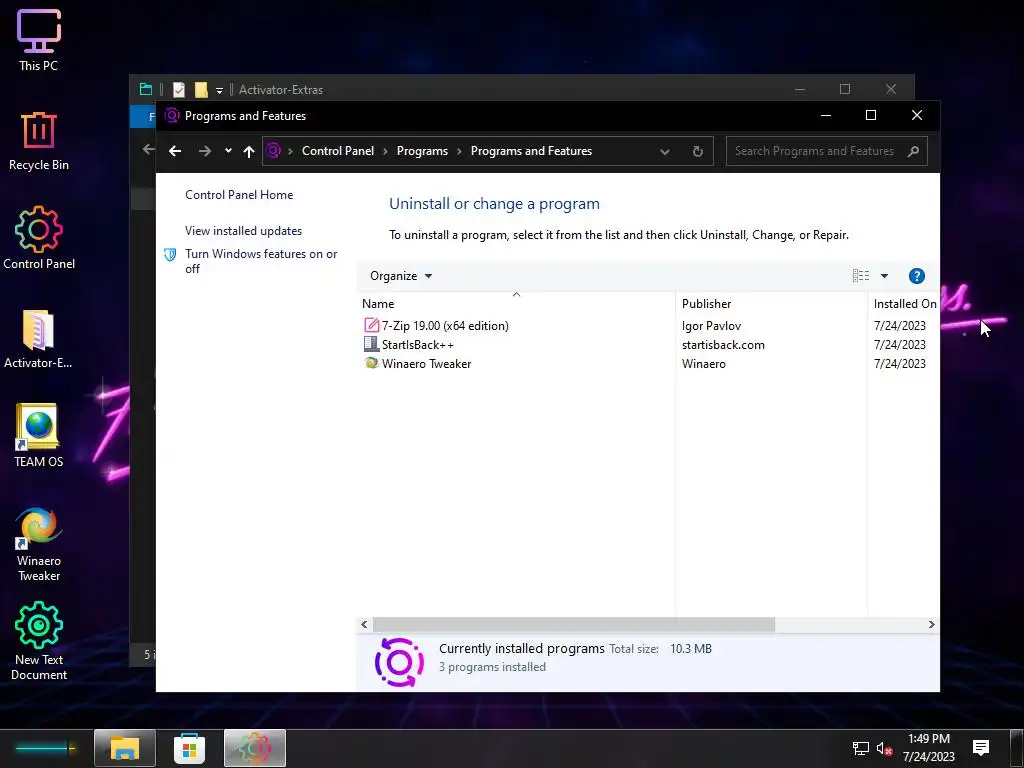Viewport: 1024px width, 768px height.
Task: Select the Winaero Tweaker program entry
Action: click(x=426, y=363)
